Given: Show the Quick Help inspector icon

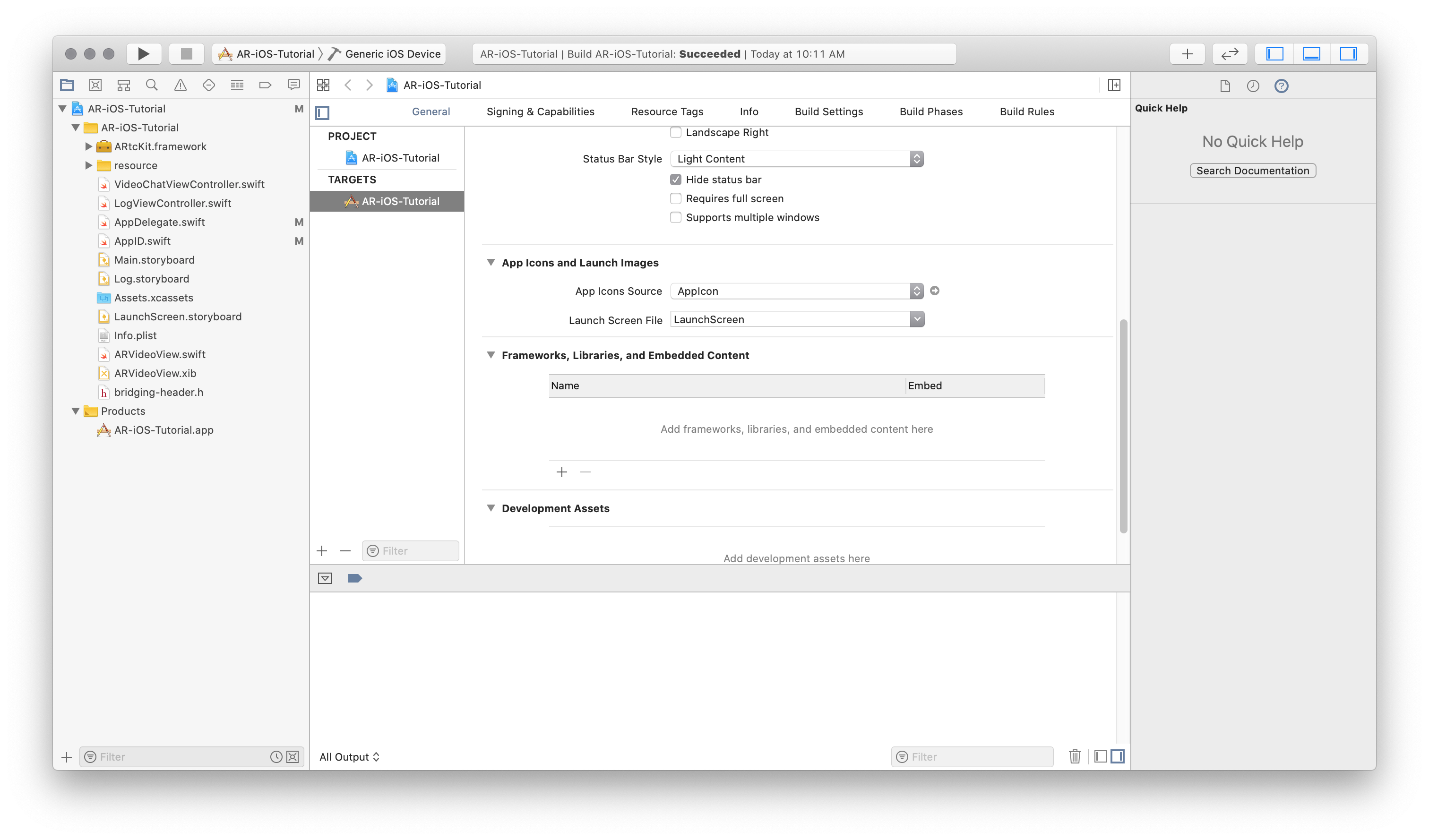Looking at the screenshot, I should (1281, 86).
